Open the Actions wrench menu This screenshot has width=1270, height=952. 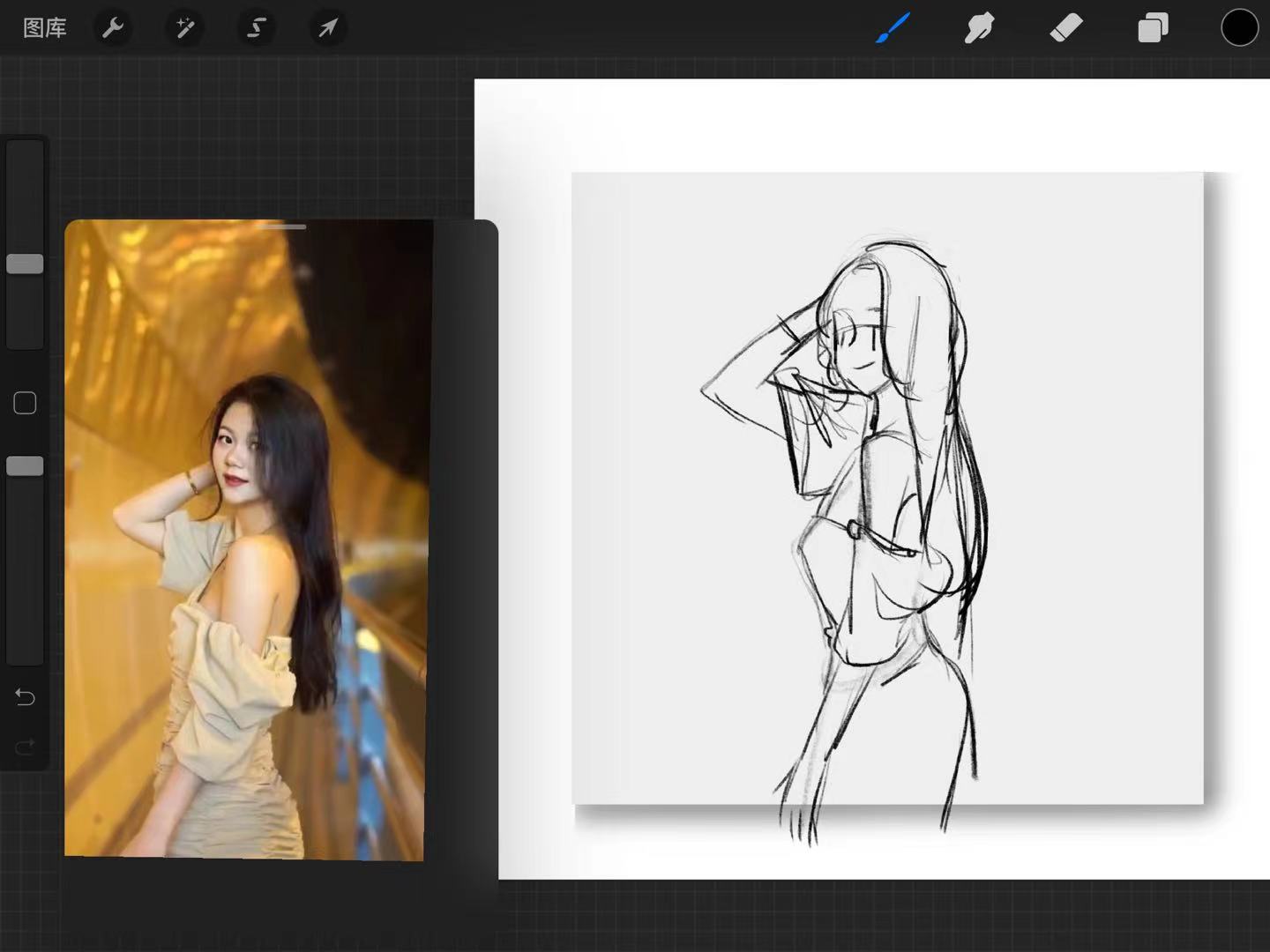[x=113, y=28]
